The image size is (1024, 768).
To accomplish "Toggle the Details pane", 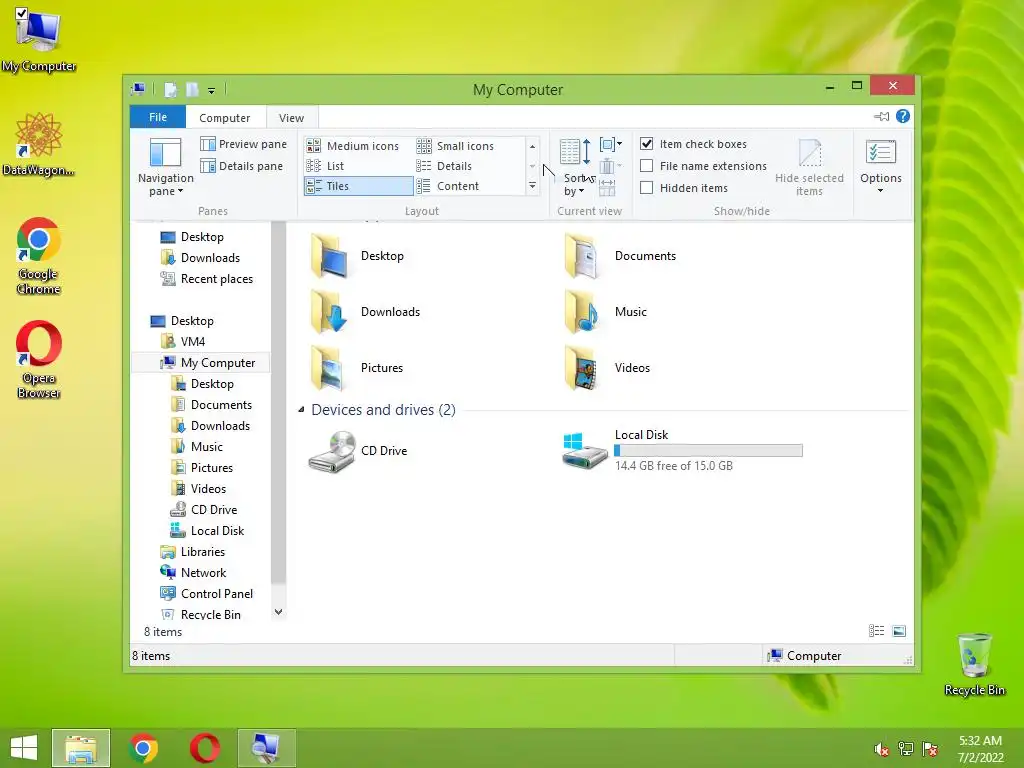I will [242, 166].
